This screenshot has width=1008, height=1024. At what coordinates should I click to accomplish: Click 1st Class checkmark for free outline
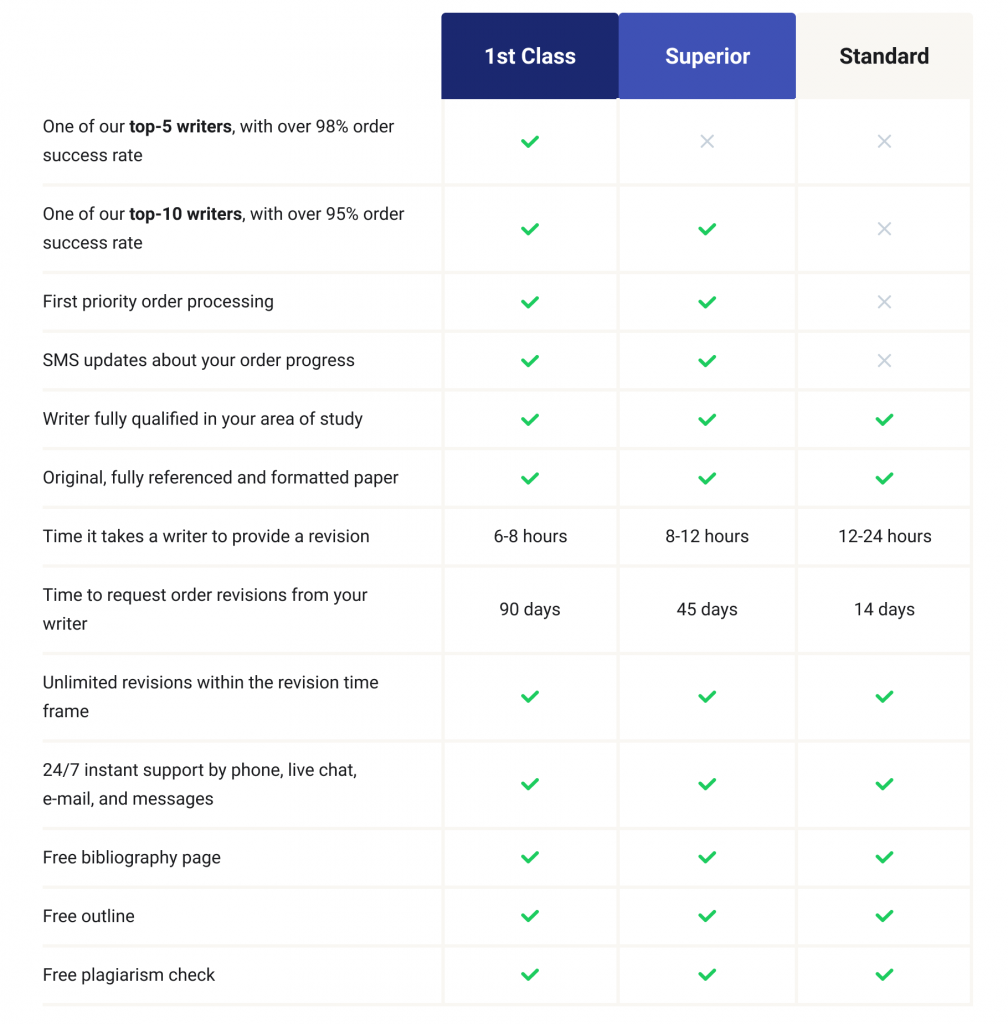coord(530,916)
